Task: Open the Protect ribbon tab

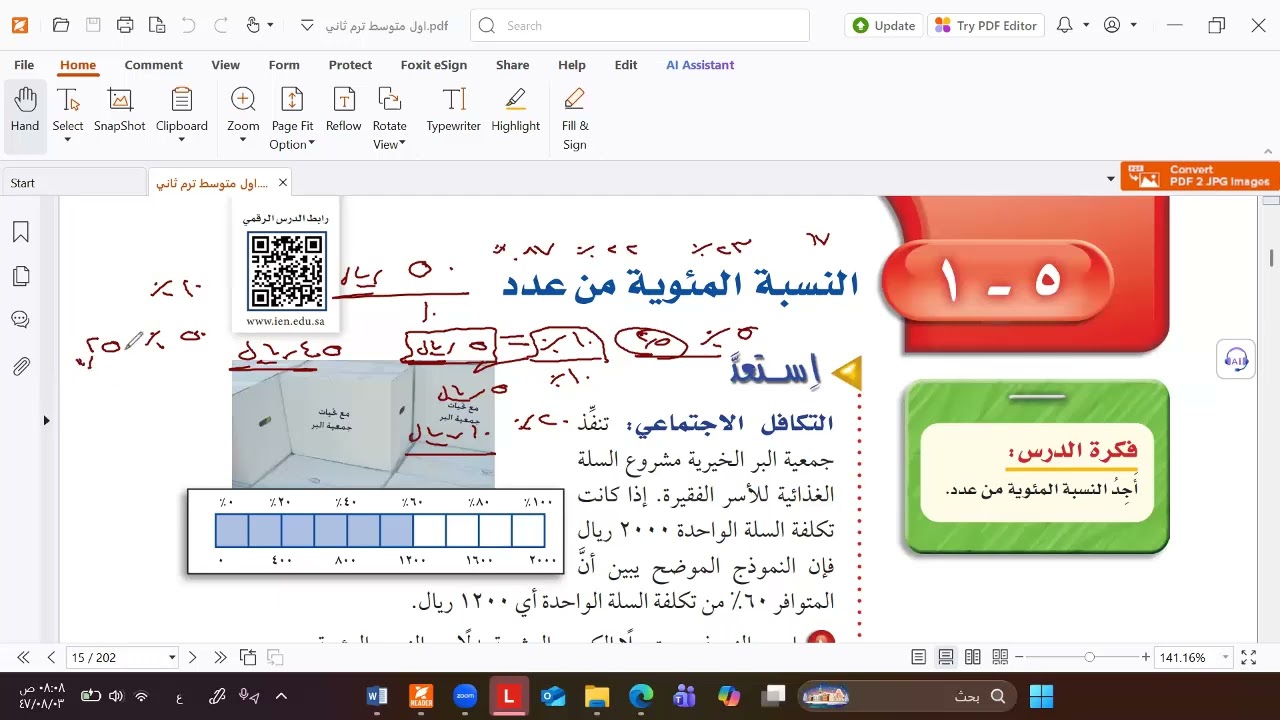Action: (x=350, y=65)
